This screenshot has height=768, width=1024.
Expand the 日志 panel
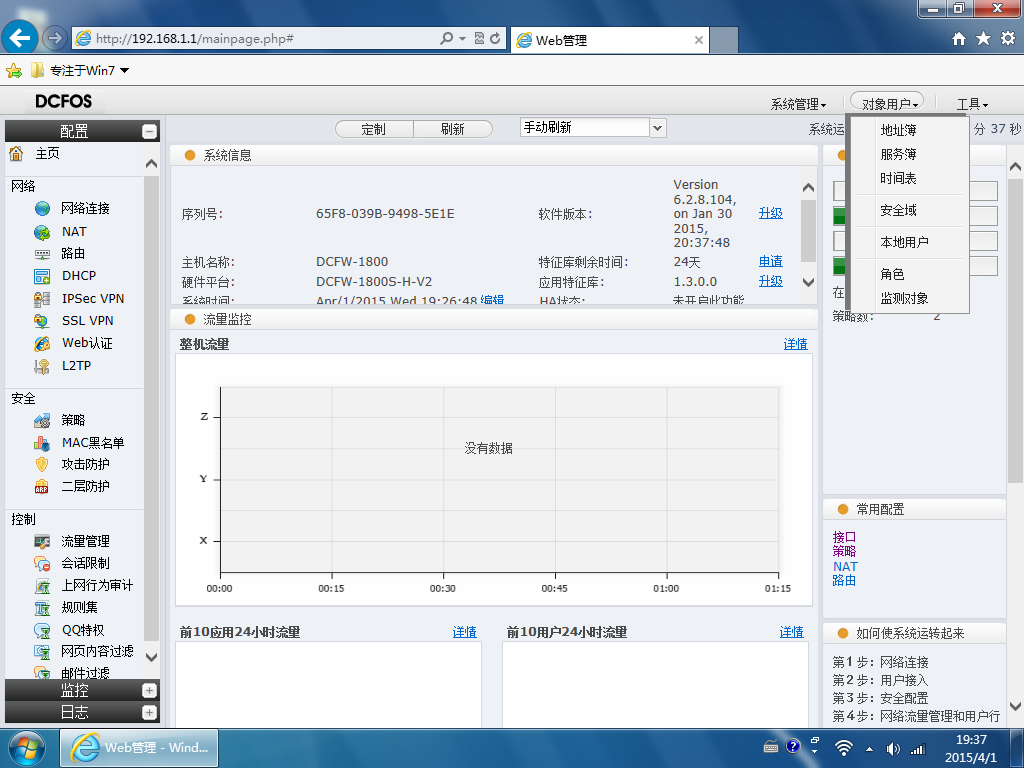click(150, 712)
